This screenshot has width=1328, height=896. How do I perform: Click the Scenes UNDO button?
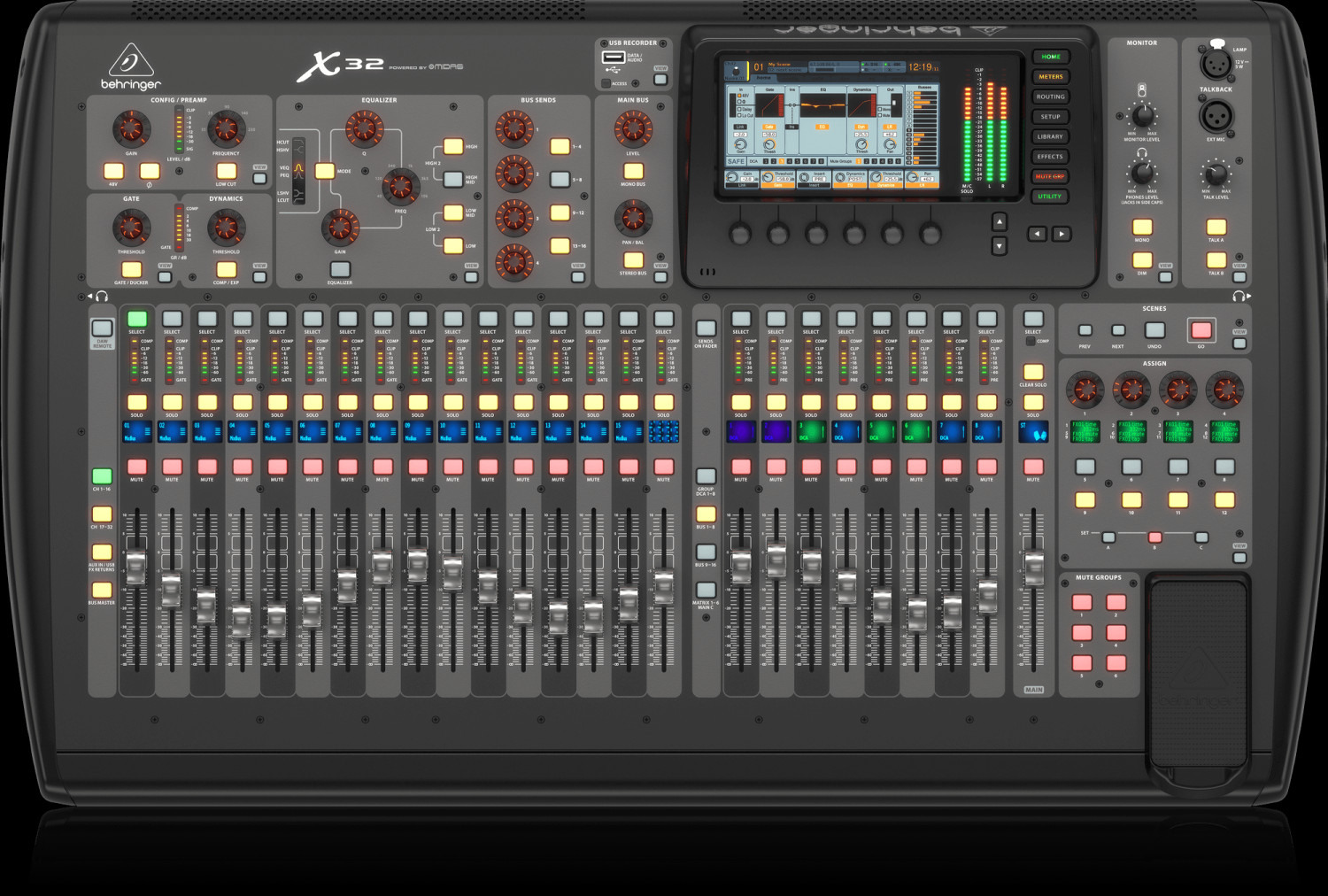click(1154, 330)
